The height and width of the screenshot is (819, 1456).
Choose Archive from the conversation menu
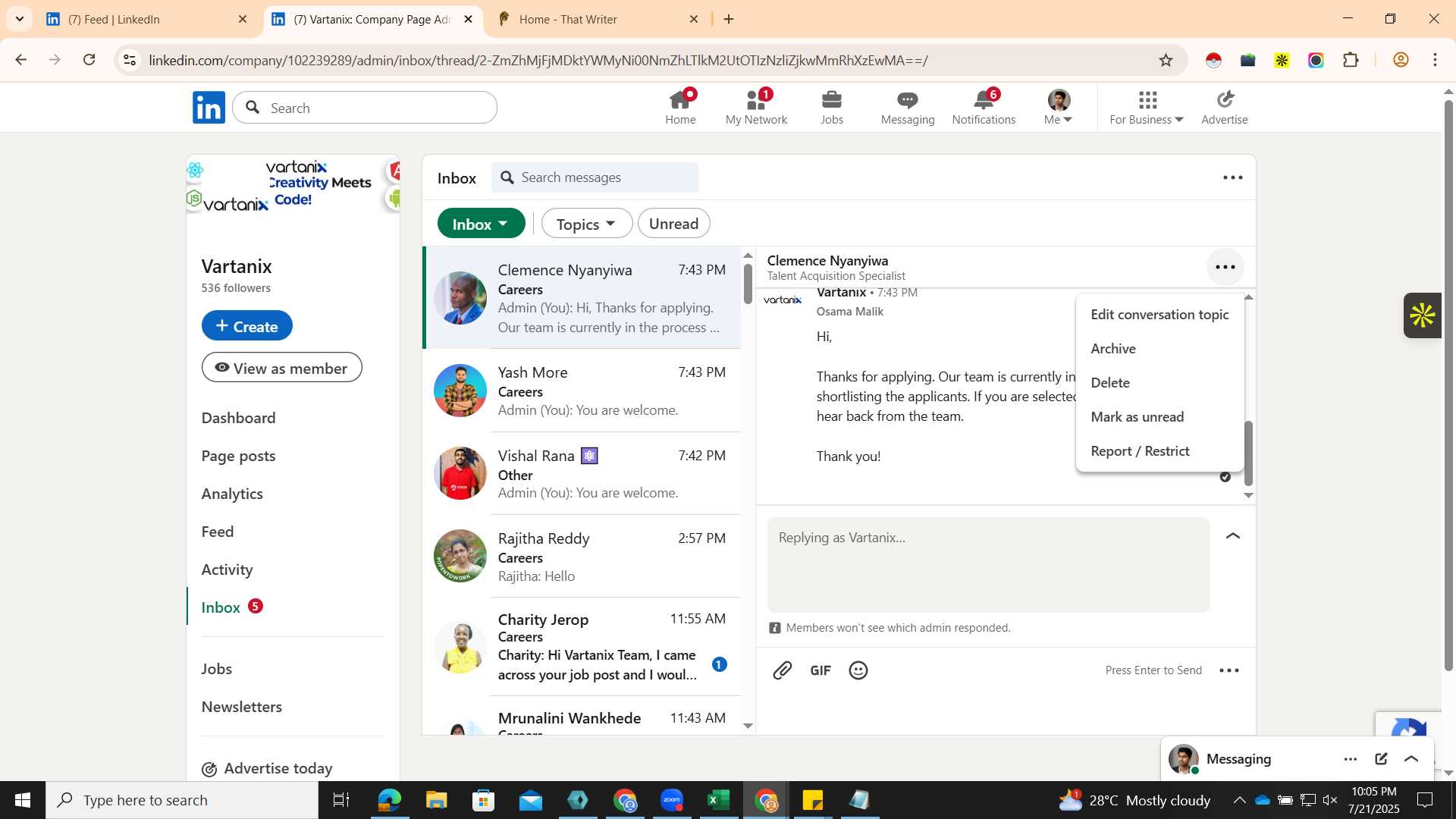[x=1159, y=349]
